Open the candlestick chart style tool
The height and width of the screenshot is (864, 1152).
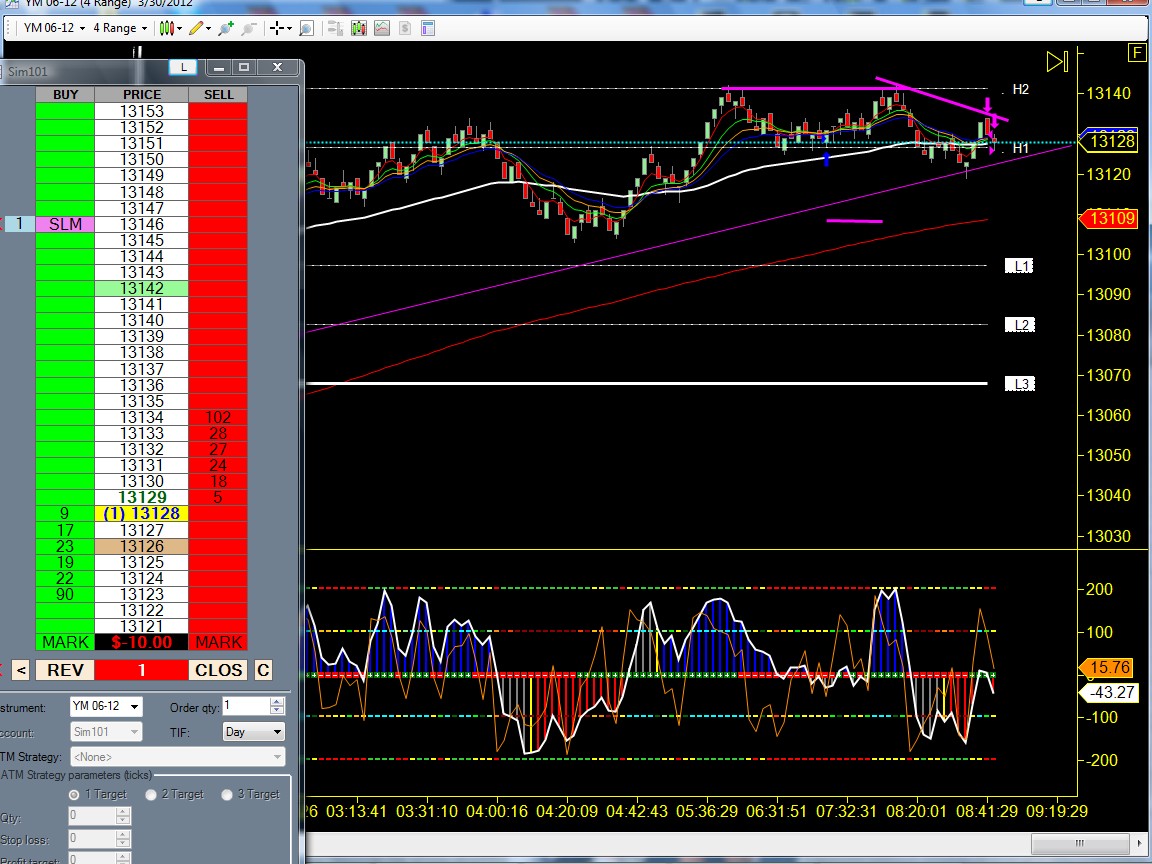point(167,29)
